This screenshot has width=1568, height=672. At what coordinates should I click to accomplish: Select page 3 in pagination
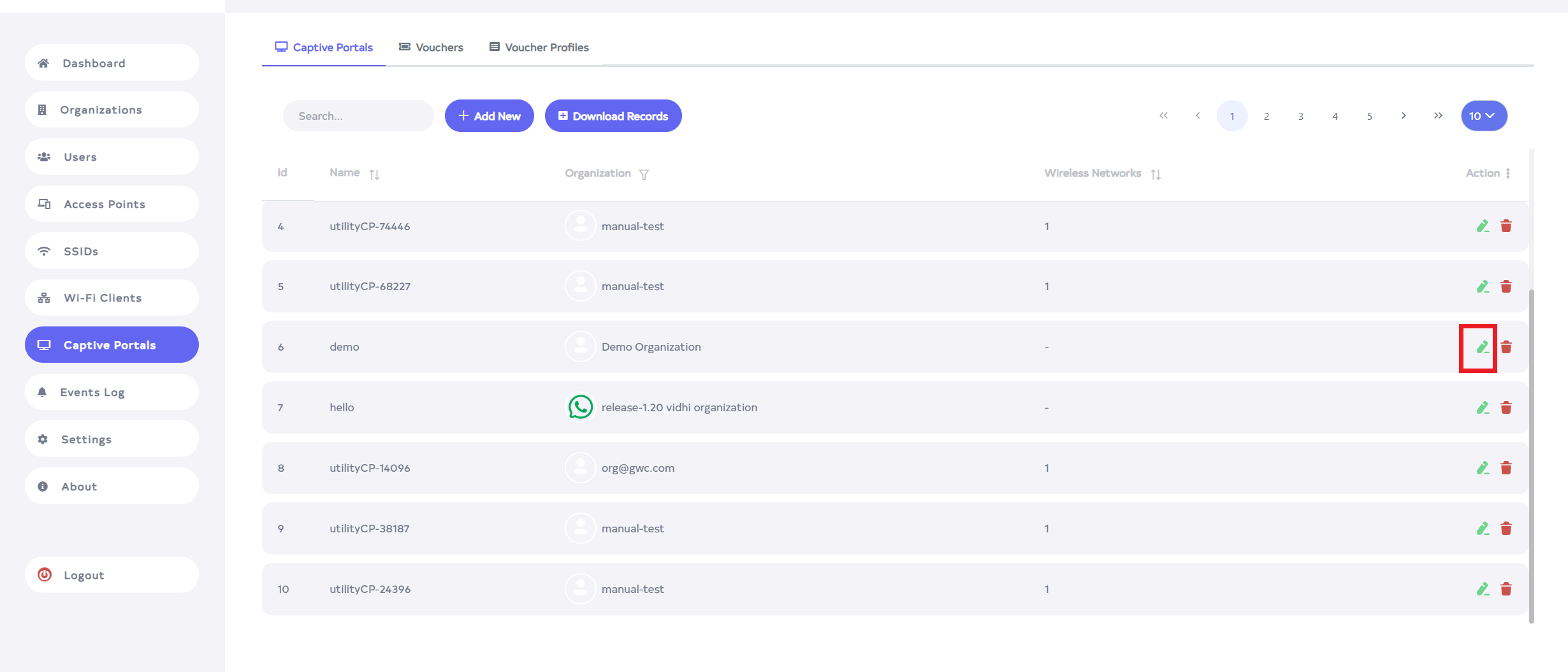tap(1301, 116)
